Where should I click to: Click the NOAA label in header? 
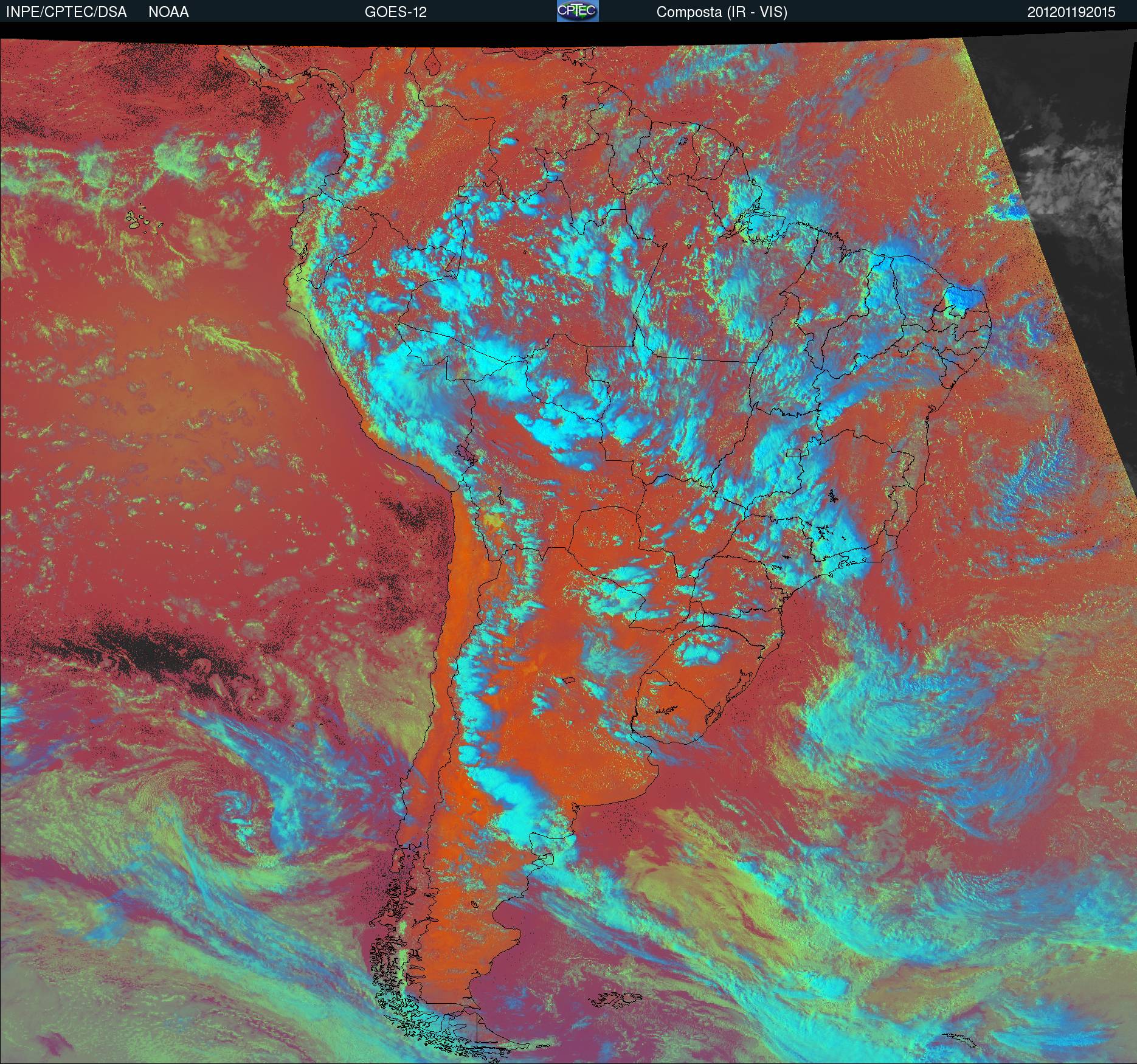tap(168, 12)
